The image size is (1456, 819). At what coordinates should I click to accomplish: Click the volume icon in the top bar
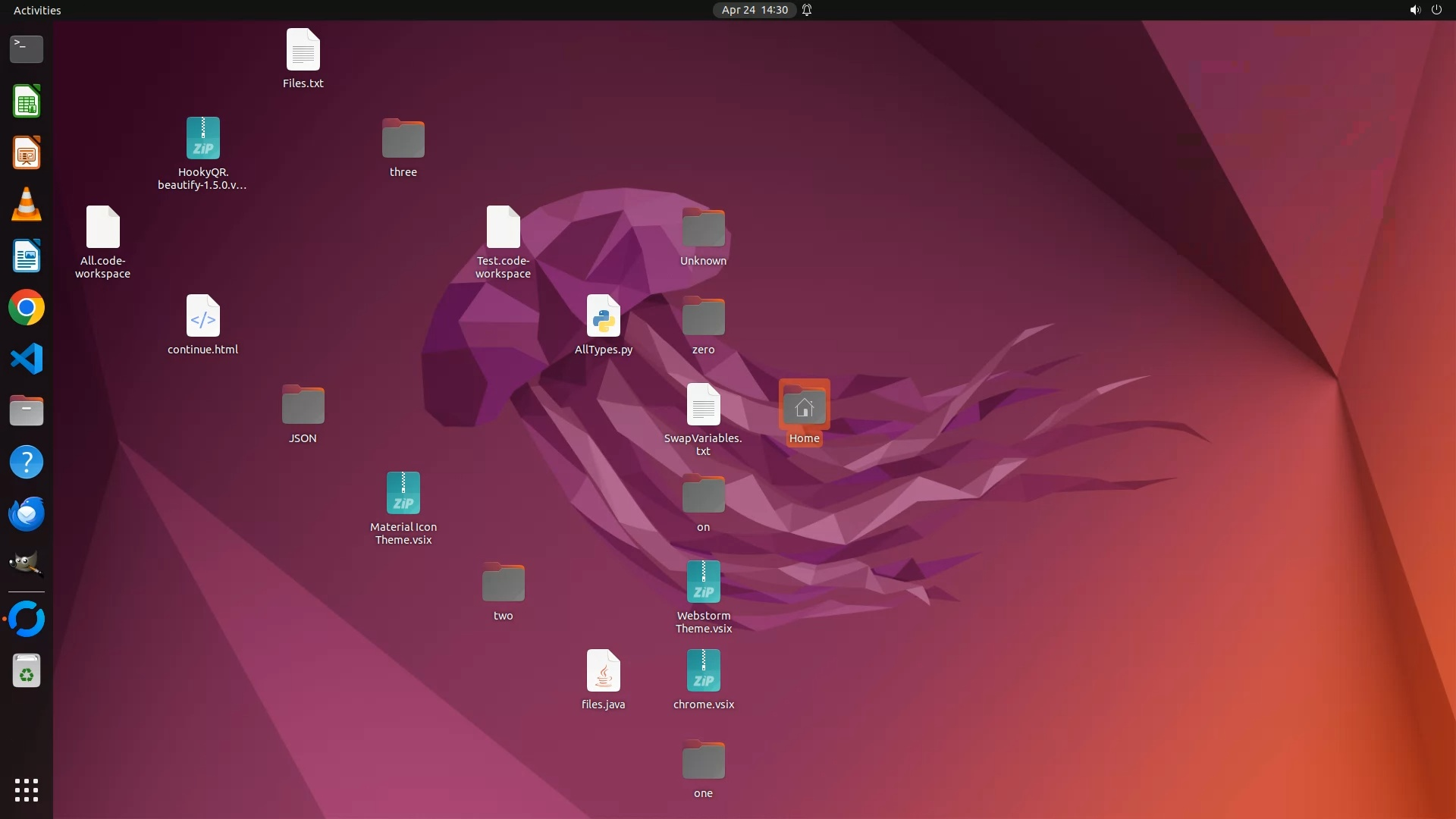click(1414, 10)
